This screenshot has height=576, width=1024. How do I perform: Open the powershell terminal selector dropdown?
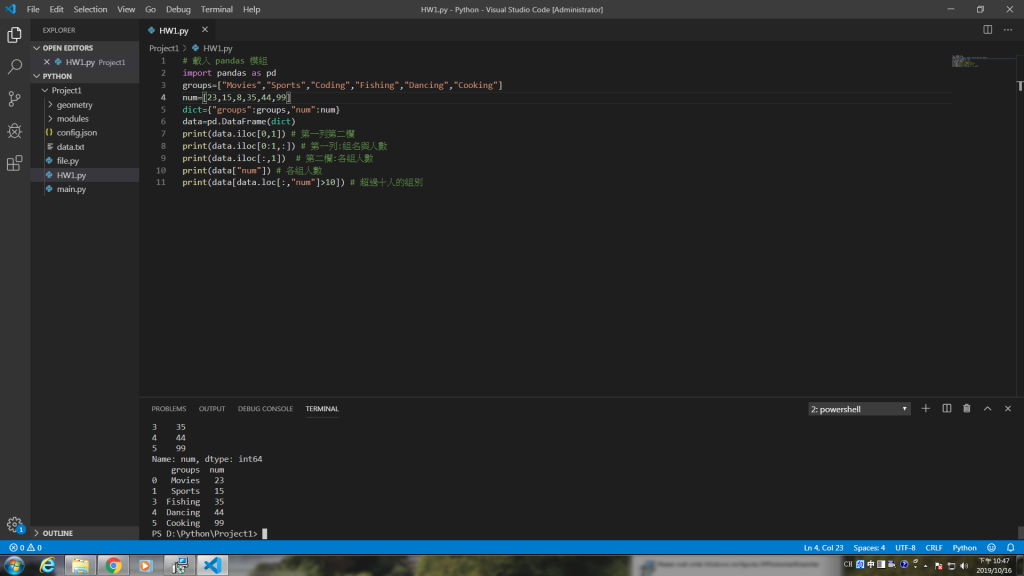859,409
